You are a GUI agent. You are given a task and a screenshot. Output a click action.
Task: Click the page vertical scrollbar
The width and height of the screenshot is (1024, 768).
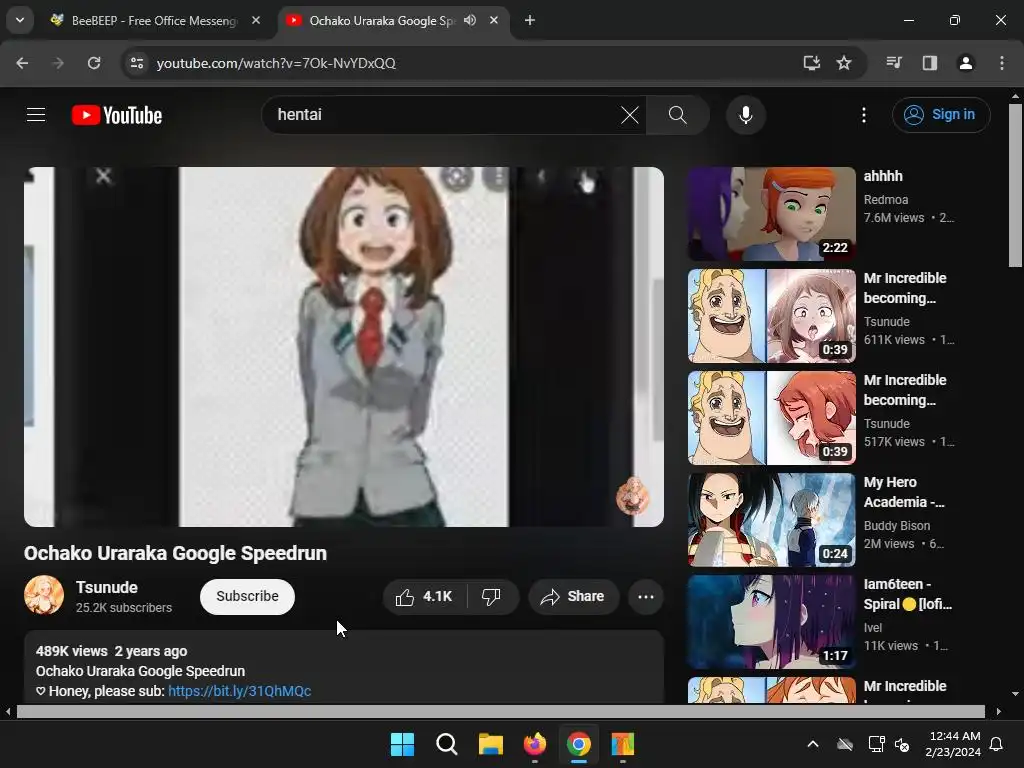(x=1015, y=185)
